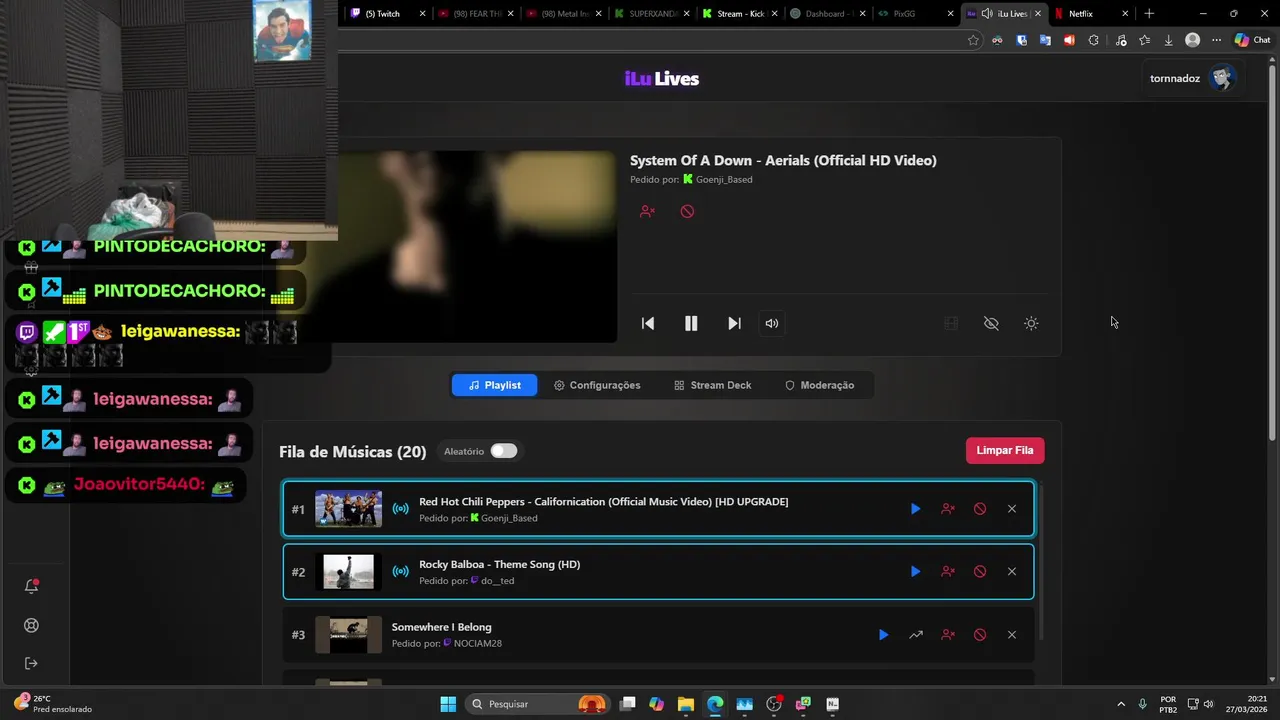This screenshot has width=1280, height=720.
Task: Bookmark this page with star icon
Action: tap(973, 40)
